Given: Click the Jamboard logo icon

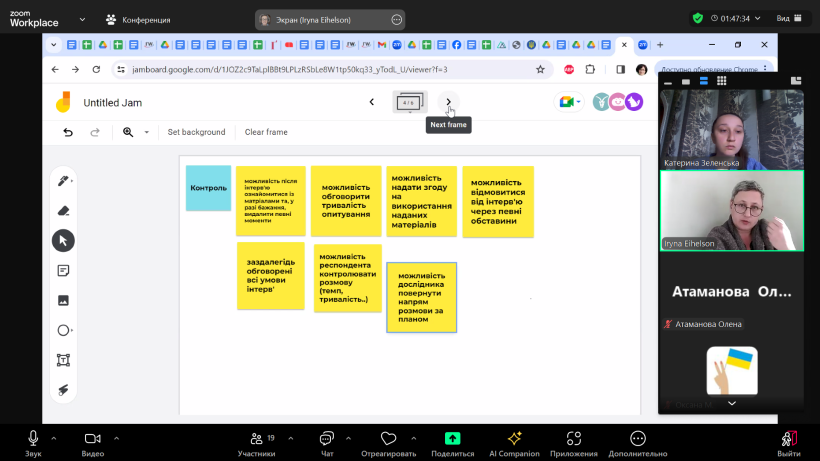Looking at the screenshot, I should pos(63,102).
